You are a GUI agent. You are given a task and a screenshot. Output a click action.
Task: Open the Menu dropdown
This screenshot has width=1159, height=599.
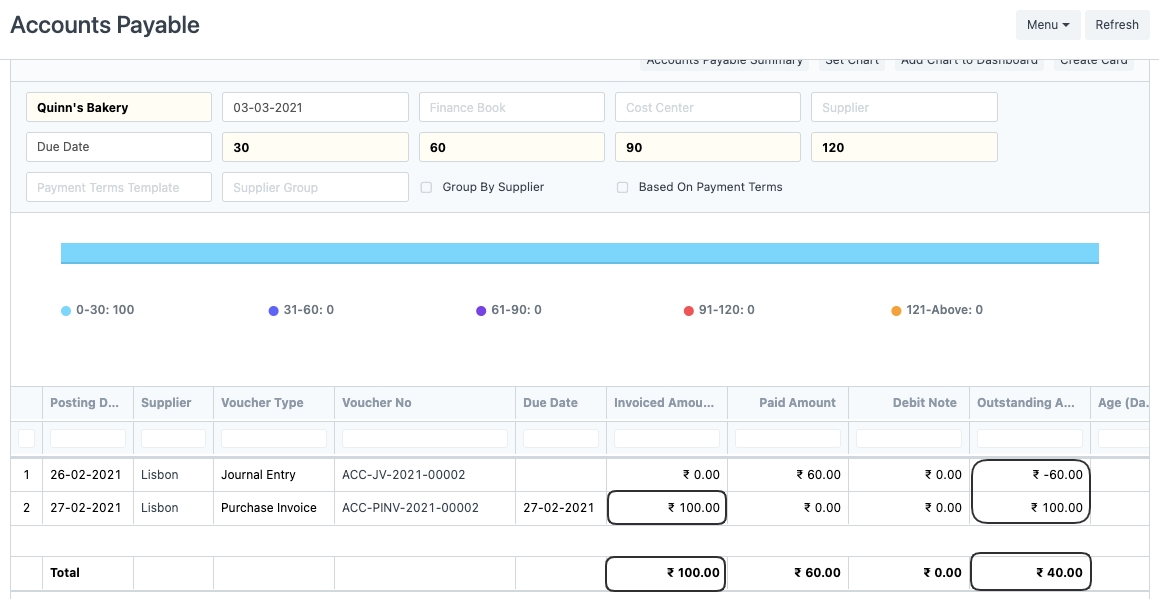pos(1047,25)
